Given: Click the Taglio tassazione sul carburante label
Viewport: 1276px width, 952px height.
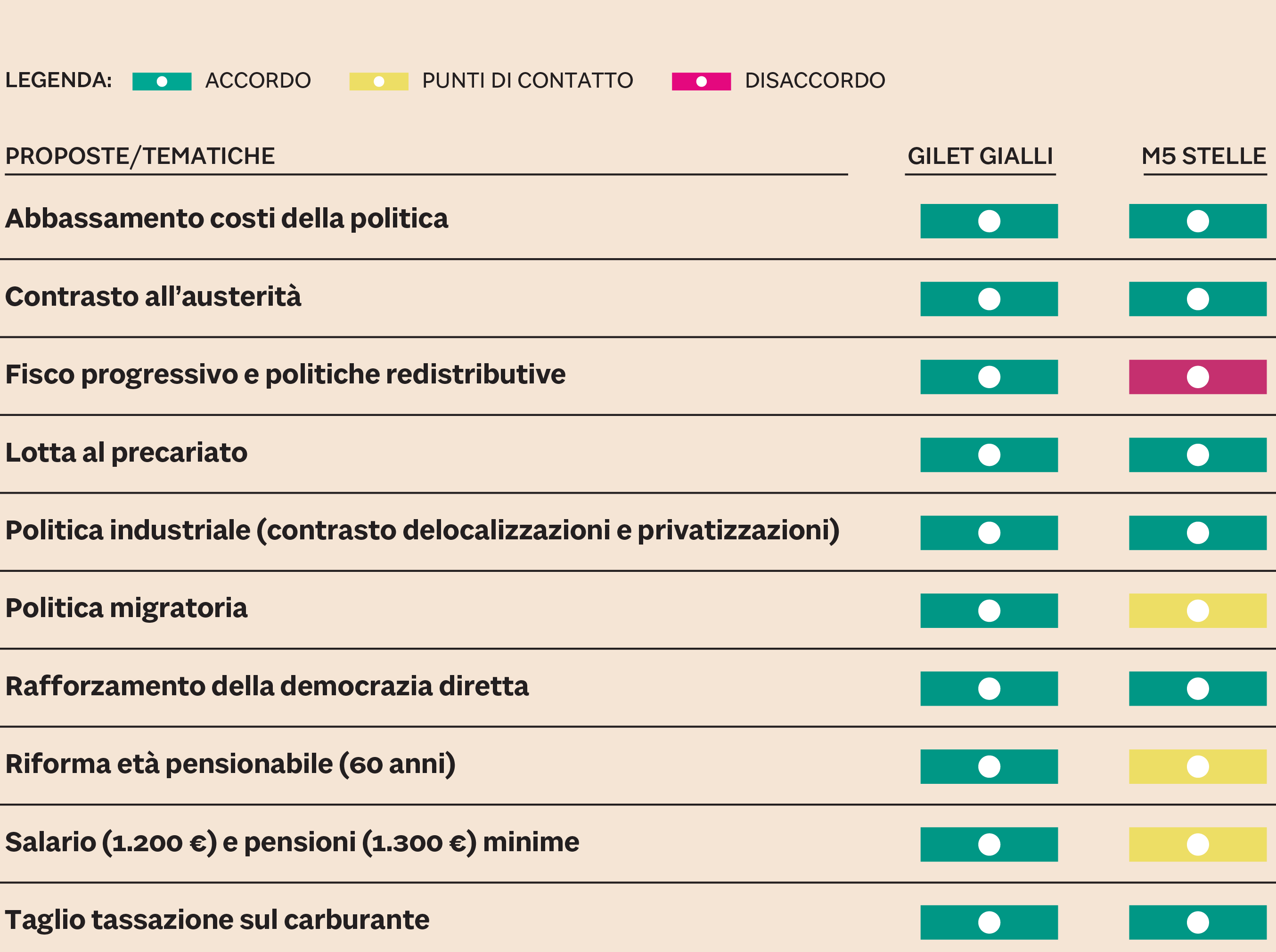Looking at the screenshot, I should tap(217, 919).
